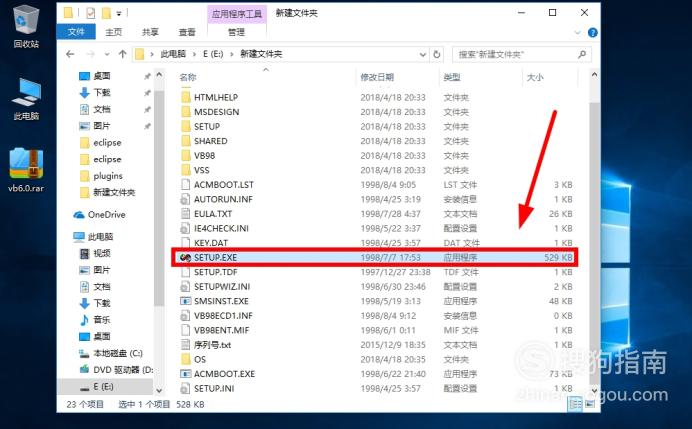The image size is (692, 429).
Task: Click the MSDESIGN folder icon
Action: point(186,112)
